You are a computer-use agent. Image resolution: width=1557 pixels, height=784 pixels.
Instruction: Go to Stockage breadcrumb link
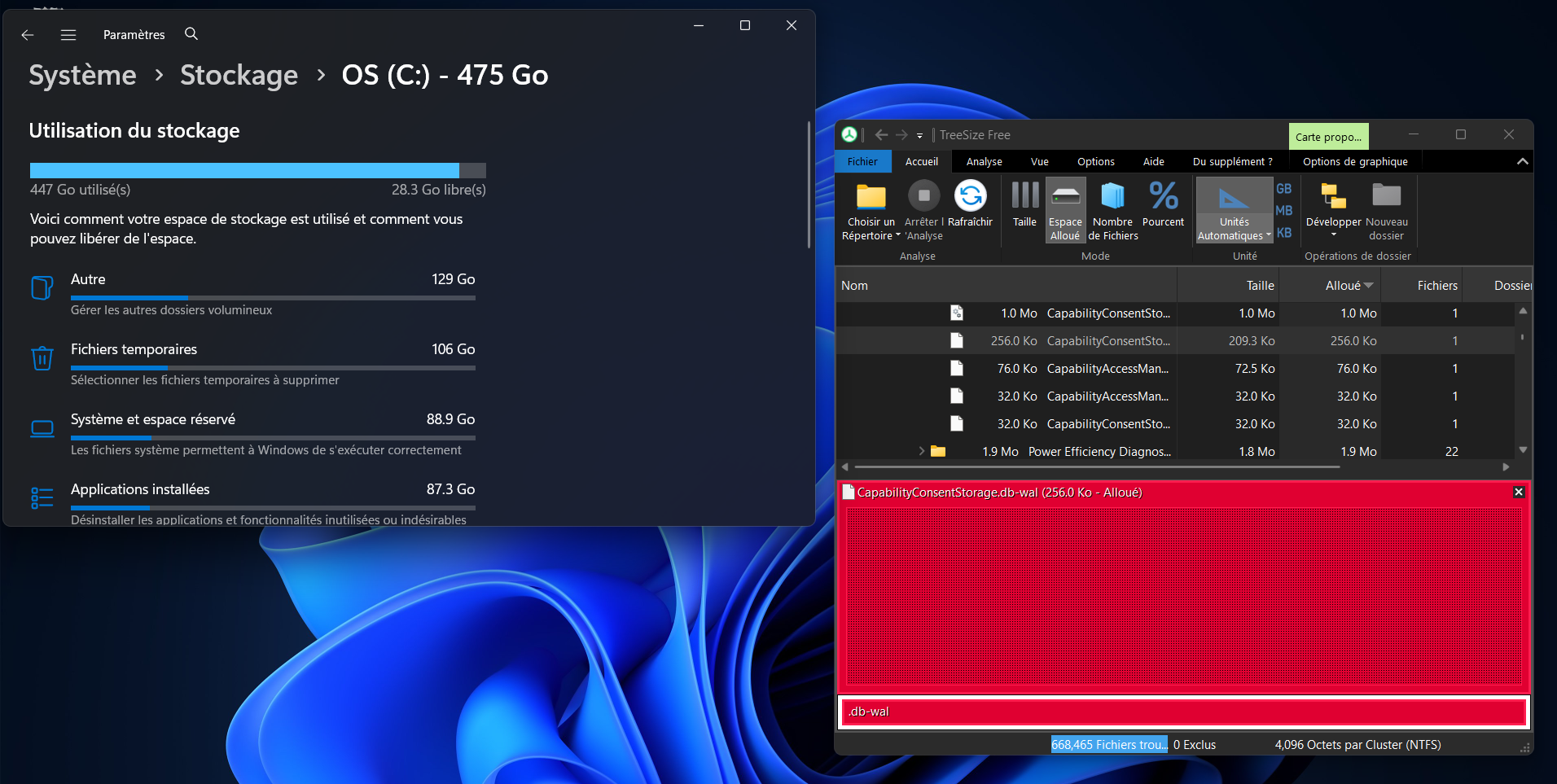[x=239, y=75]
